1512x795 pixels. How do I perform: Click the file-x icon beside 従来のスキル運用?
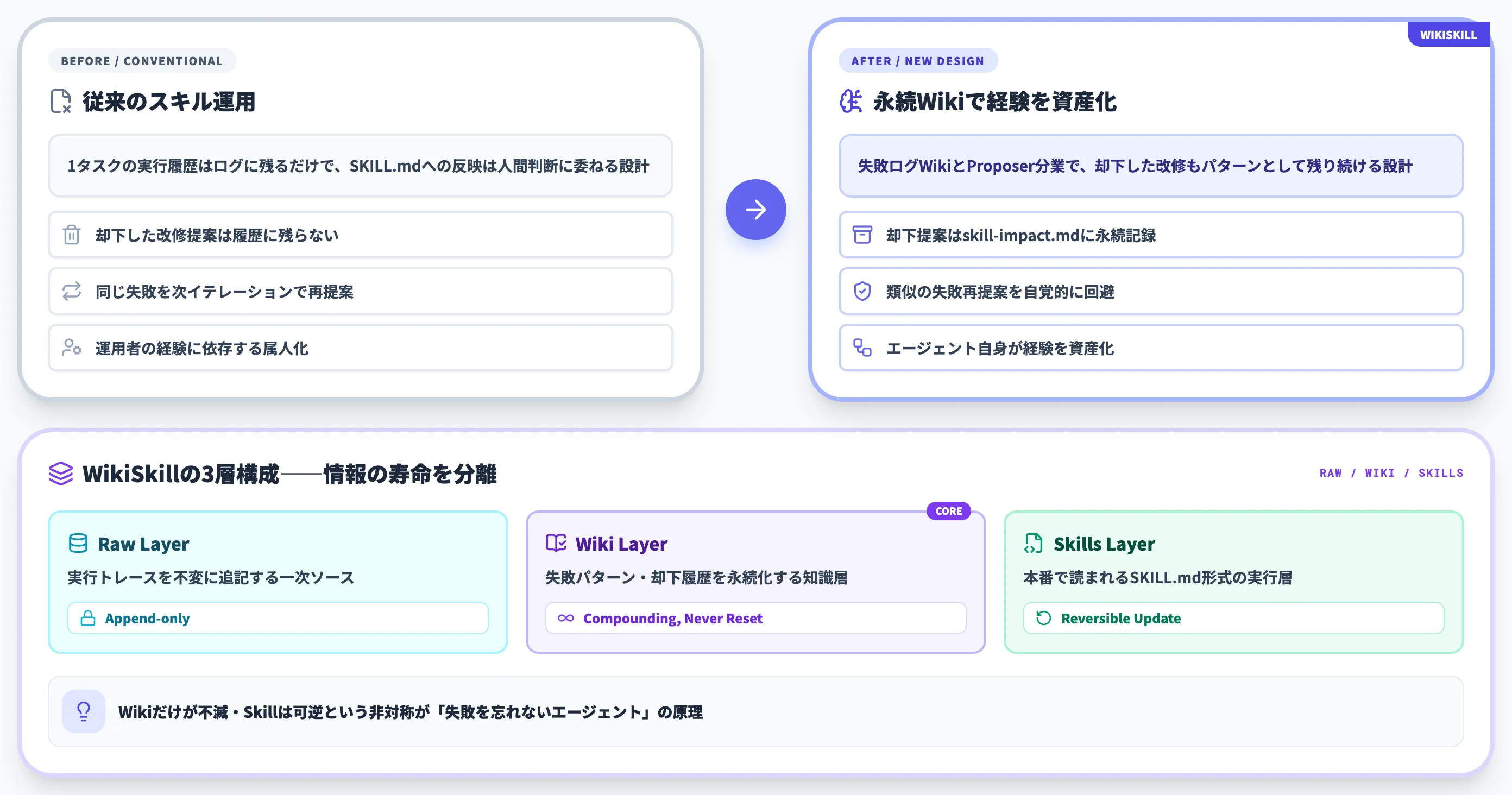coord(61,102)
